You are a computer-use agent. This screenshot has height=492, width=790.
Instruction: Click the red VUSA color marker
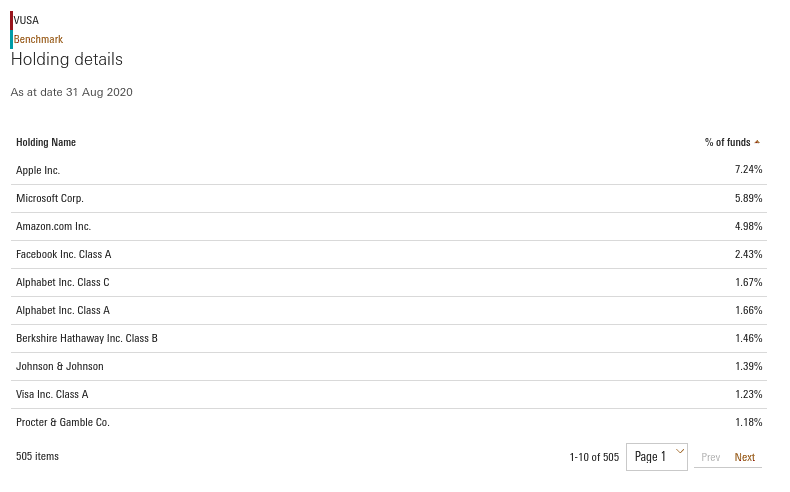pos(12,20)
